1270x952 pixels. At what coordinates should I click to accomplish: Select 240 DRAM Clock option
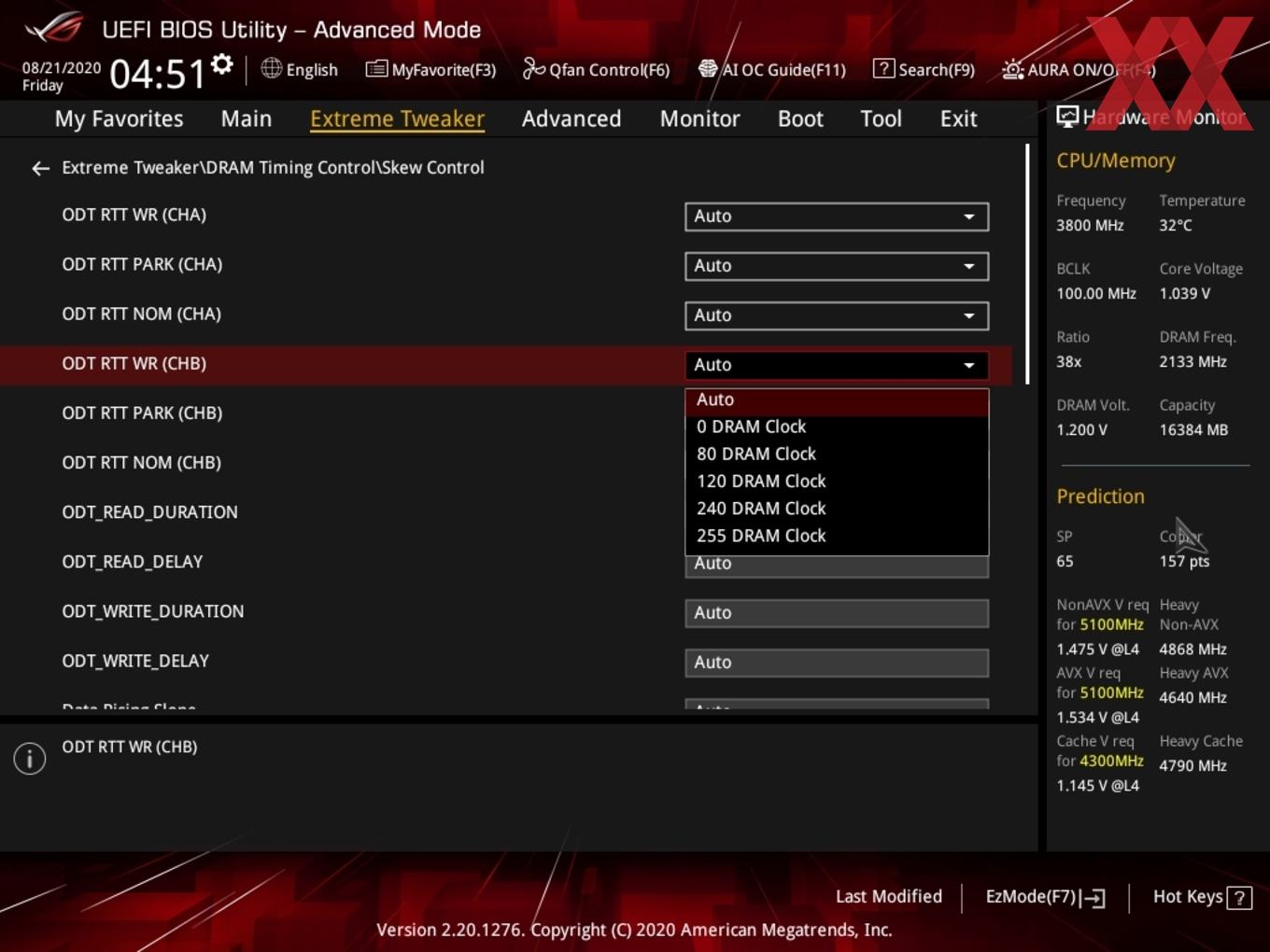coord(837,509)
